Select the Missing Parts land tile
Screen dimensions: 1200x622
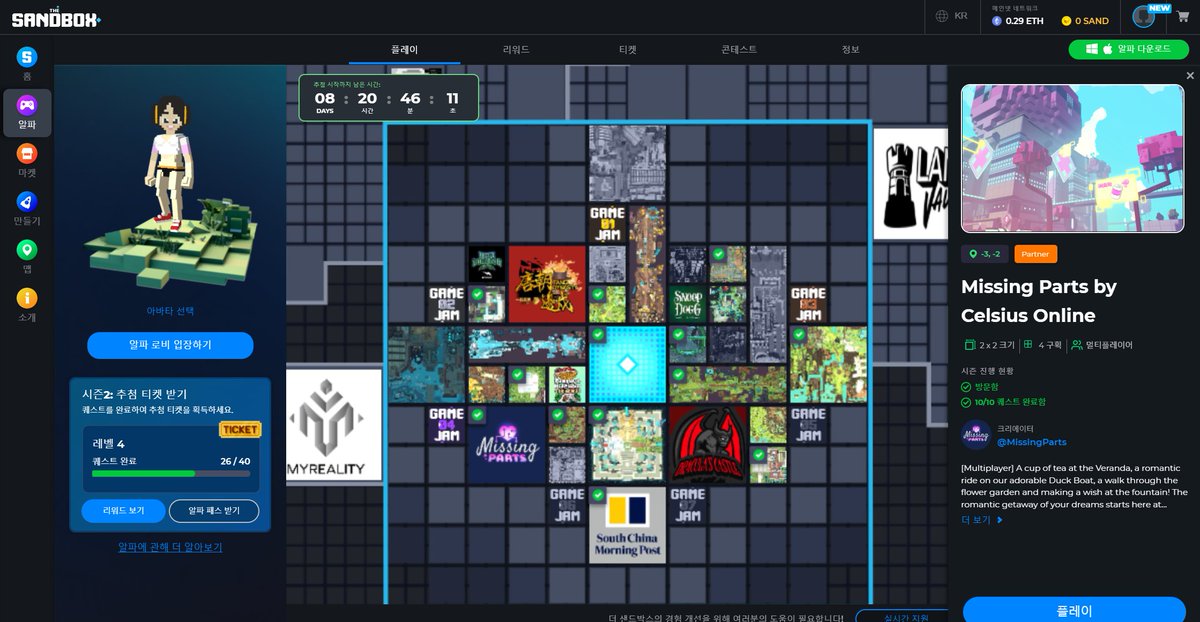(507, 445)
